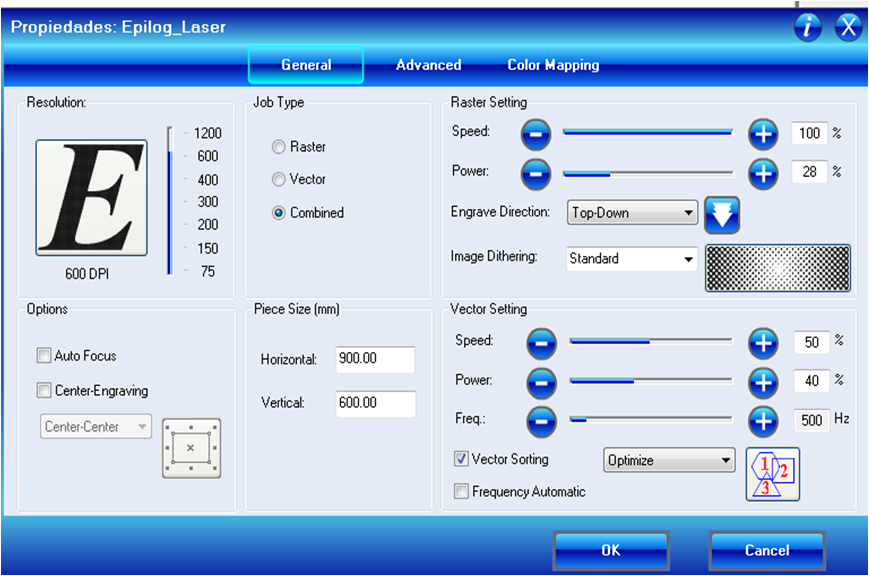This screenshot has height=576, width=869.
Task: Click the Vertical piece size field
Action: pos(375,403)
